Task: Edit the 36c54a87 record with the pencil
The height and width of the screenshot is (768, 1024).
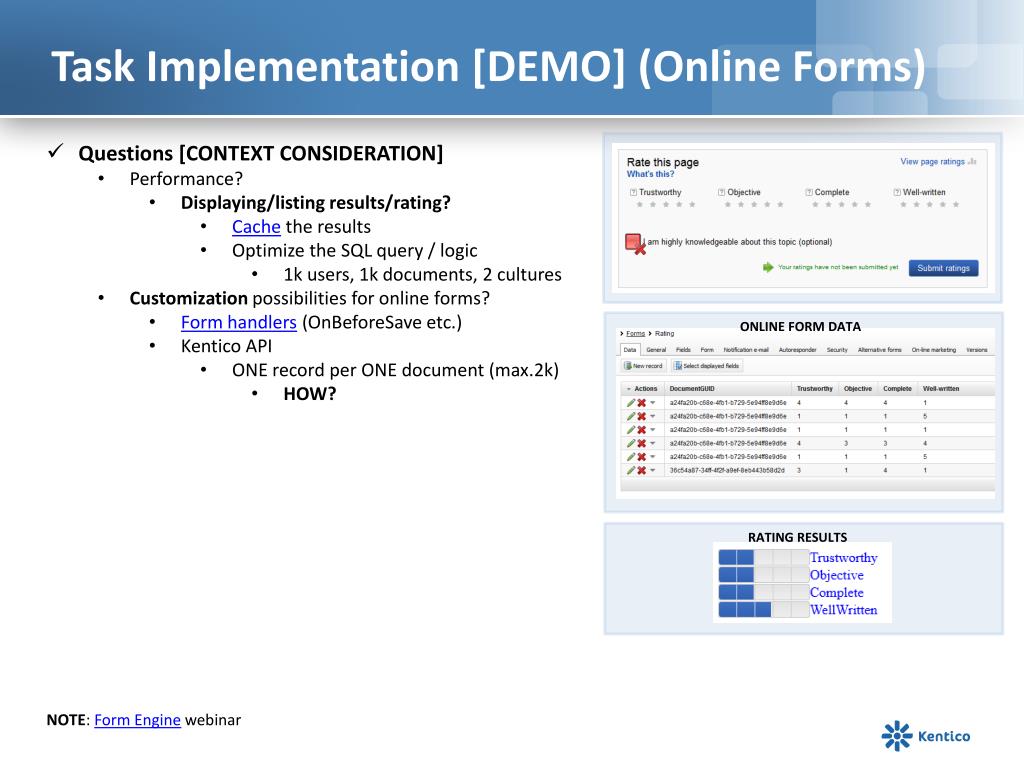Action: (631, 470)
